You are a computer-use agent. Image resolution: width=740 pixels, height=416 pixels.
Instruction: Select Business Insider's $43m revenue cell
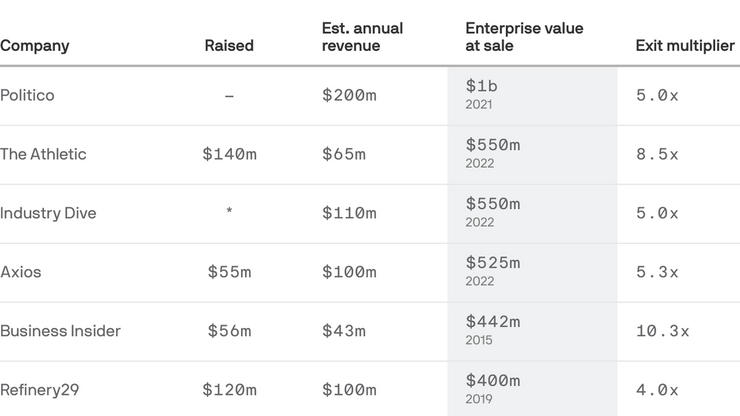pyautogui.click(x=344, y=331)
